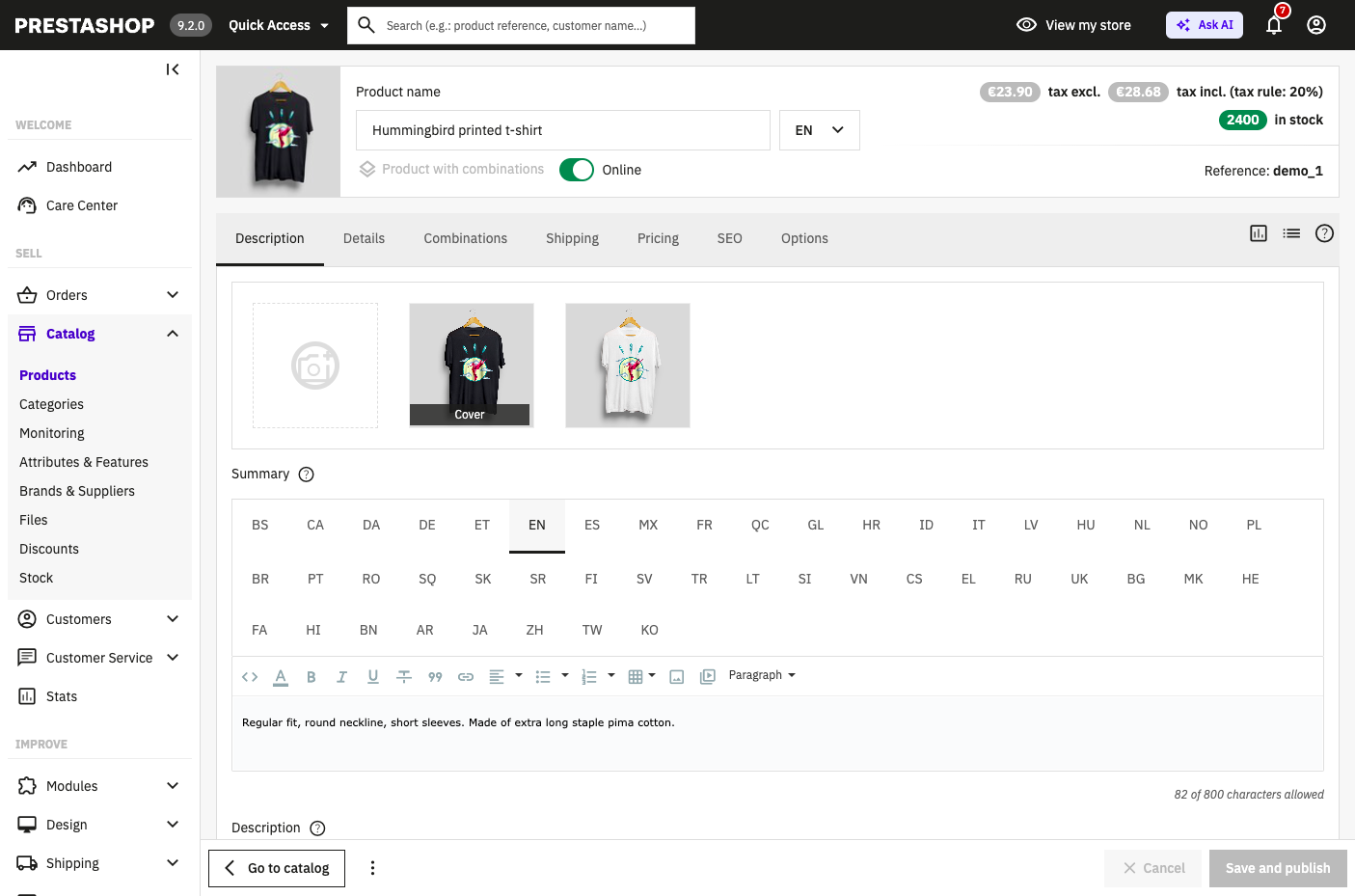Open text color picker in editor
The width and height of the screenshot is (1355, 896).
(x=281, y=677)
